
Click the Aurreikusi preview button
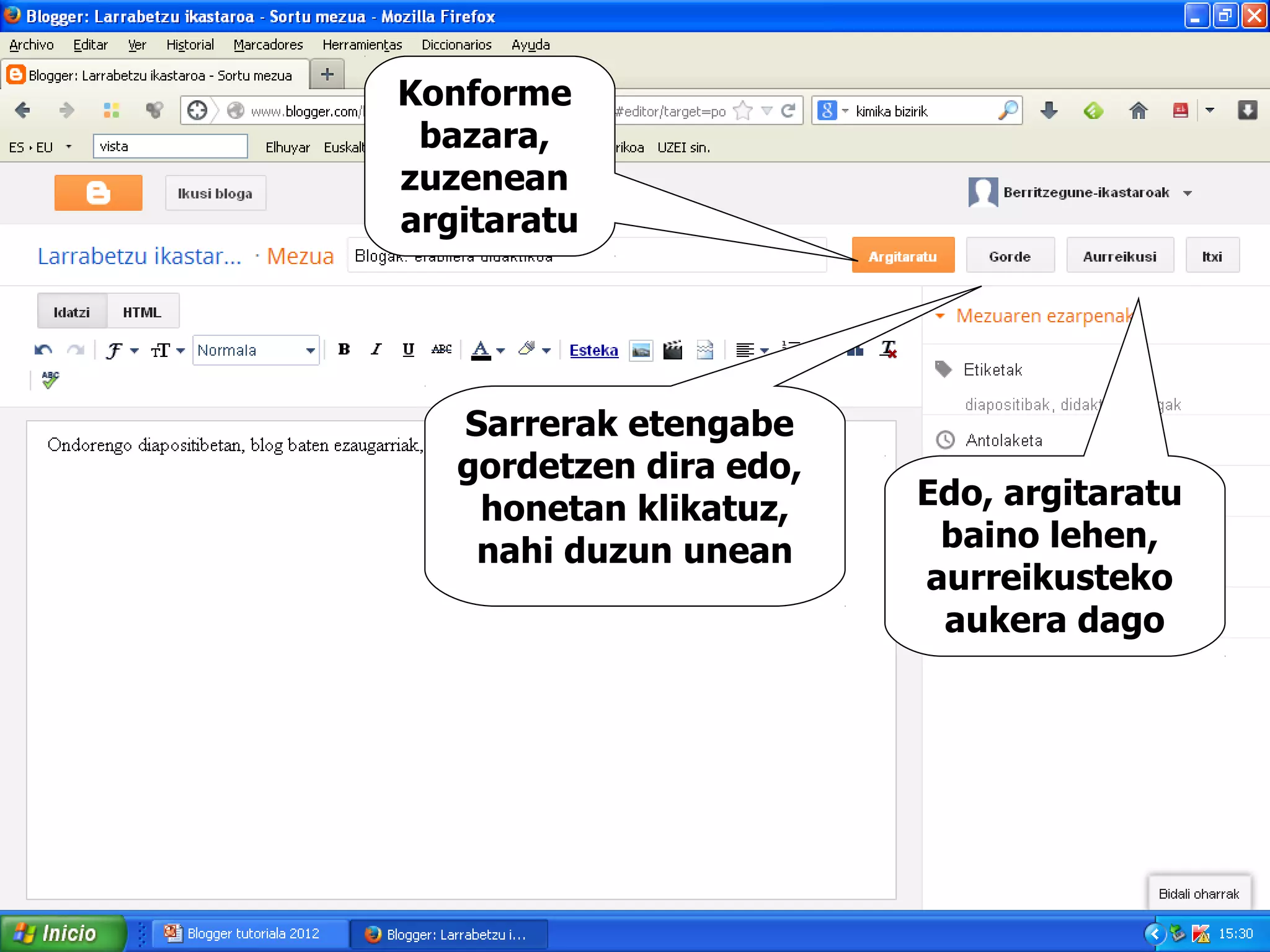pyautogui.click(x=1119, y=256)
